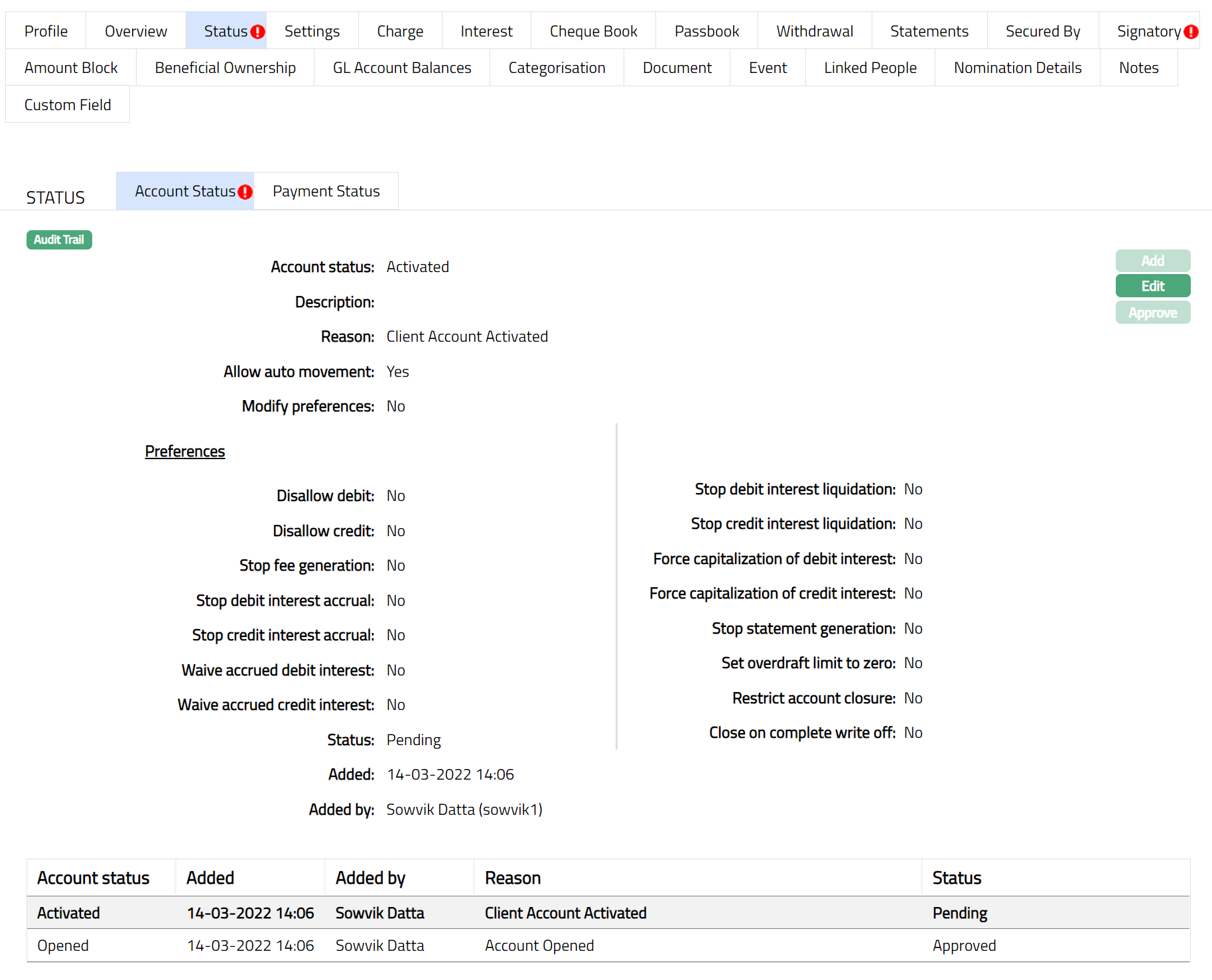
Task: Open the Custom Field tab
Action: (68, 105)
